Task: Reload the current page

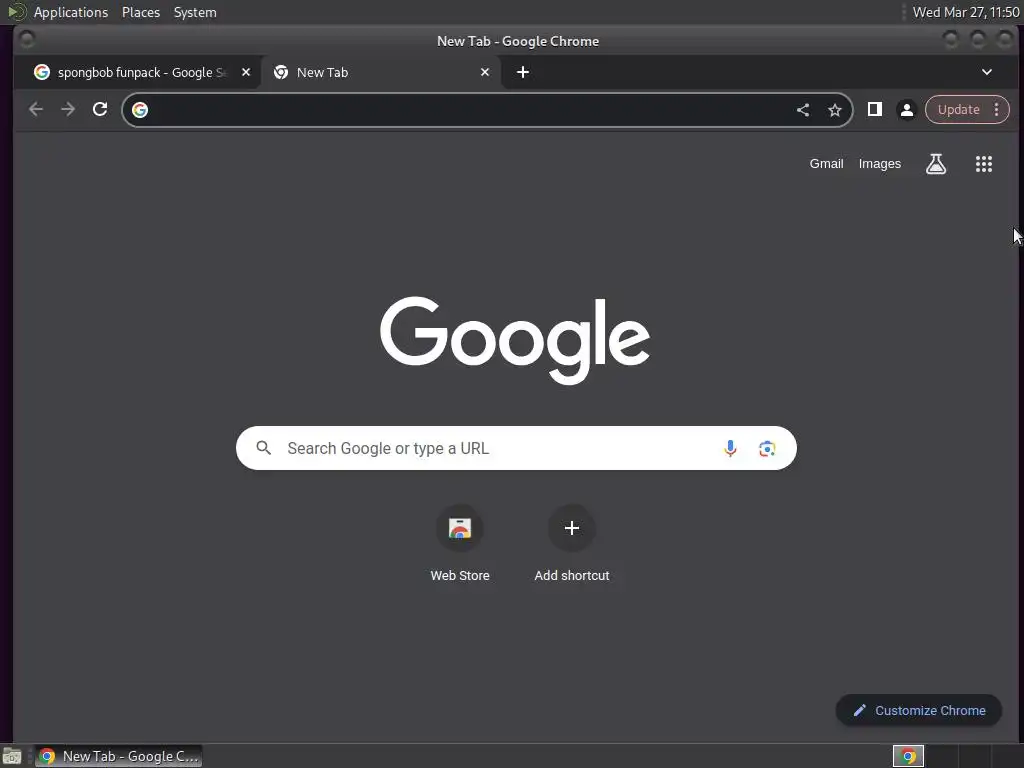Action: (x=100, y=109)
